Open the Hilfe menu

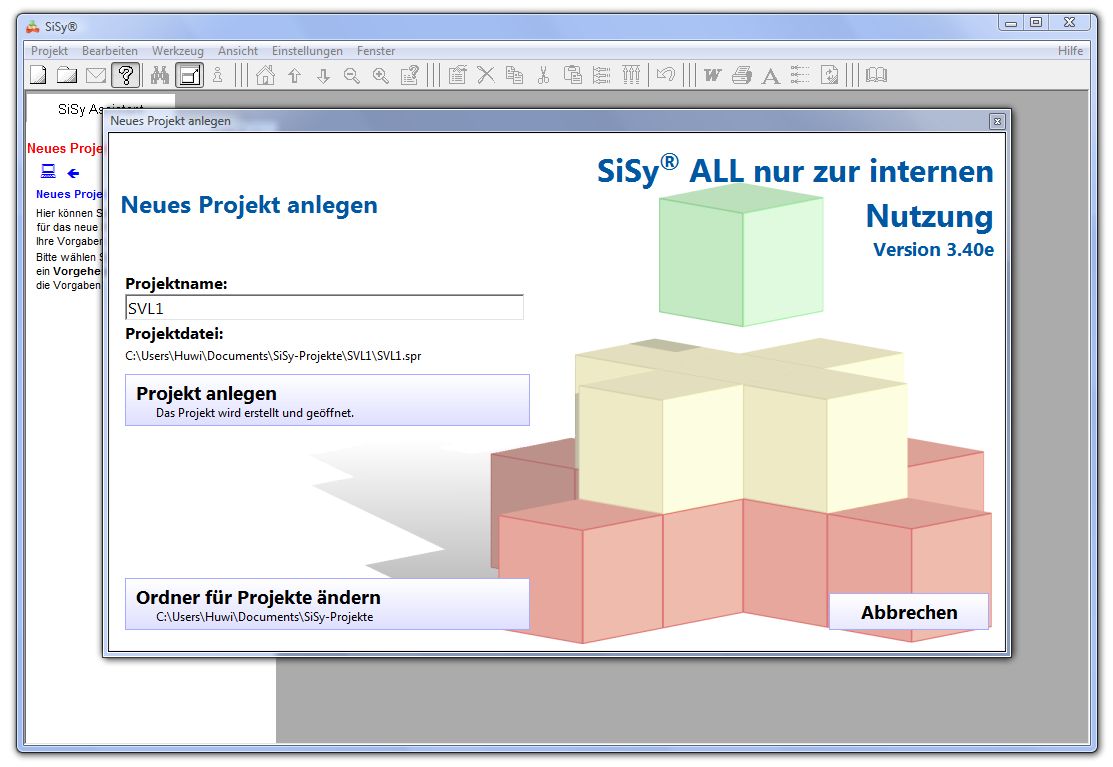click(1070, 51)
